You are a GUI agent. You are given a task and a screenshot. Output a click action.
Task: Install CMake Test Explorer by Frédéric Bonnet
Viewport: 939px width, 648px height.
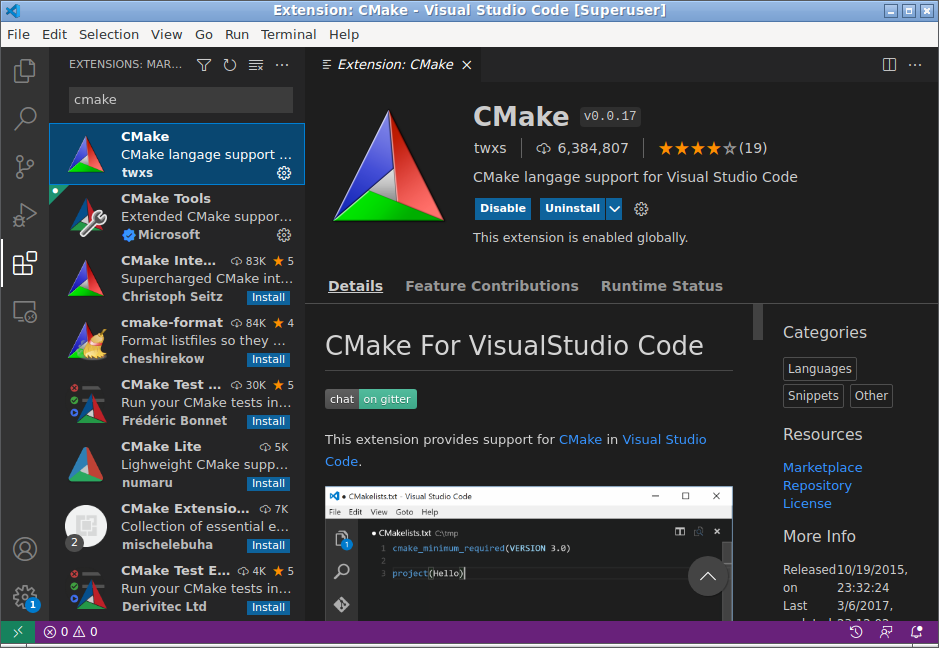coord(268,421)
